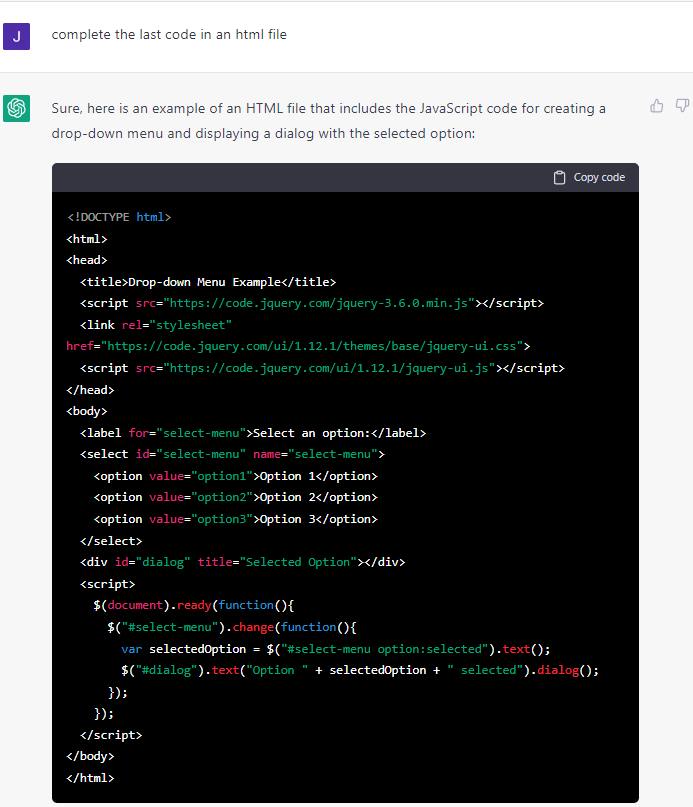
Task: Click the 'Option 1' option code line
Action: click(236, 476)
